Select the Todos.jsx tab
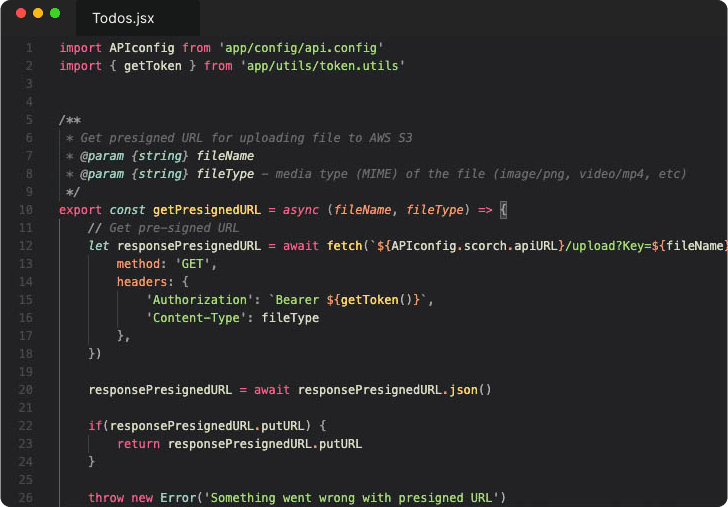 [138, 18]
